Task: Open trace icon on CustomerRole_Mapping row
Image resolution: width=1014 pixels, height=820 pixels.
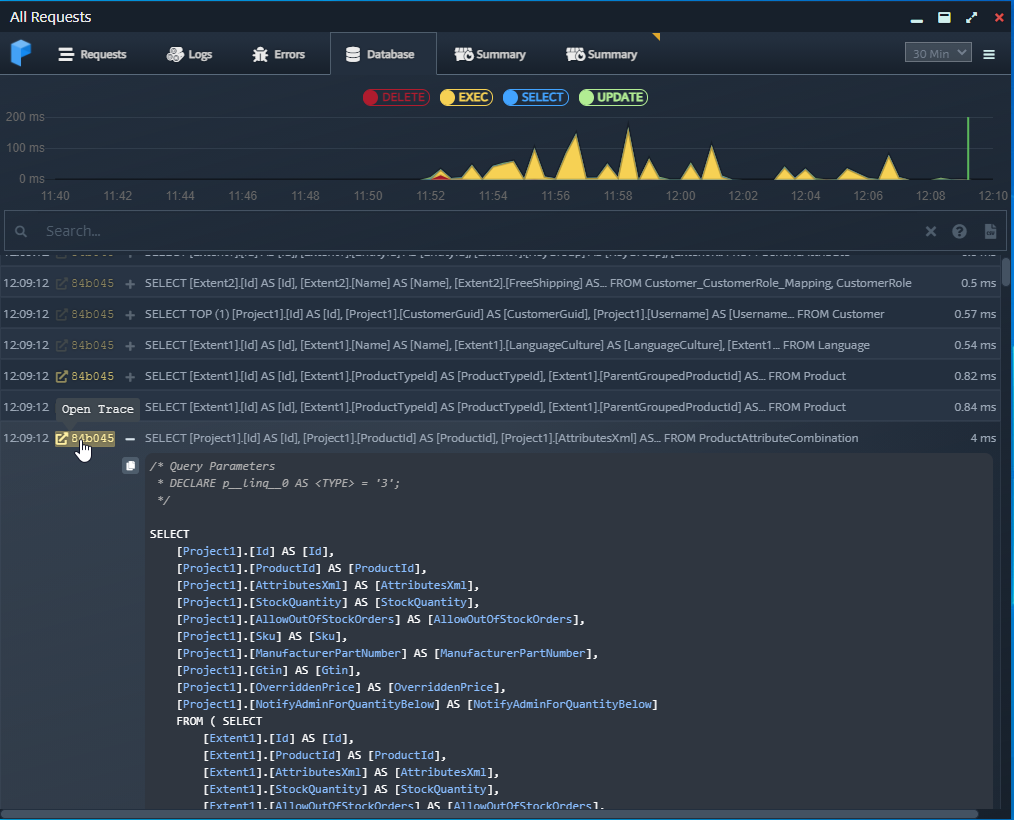Action: pos(61,283)
